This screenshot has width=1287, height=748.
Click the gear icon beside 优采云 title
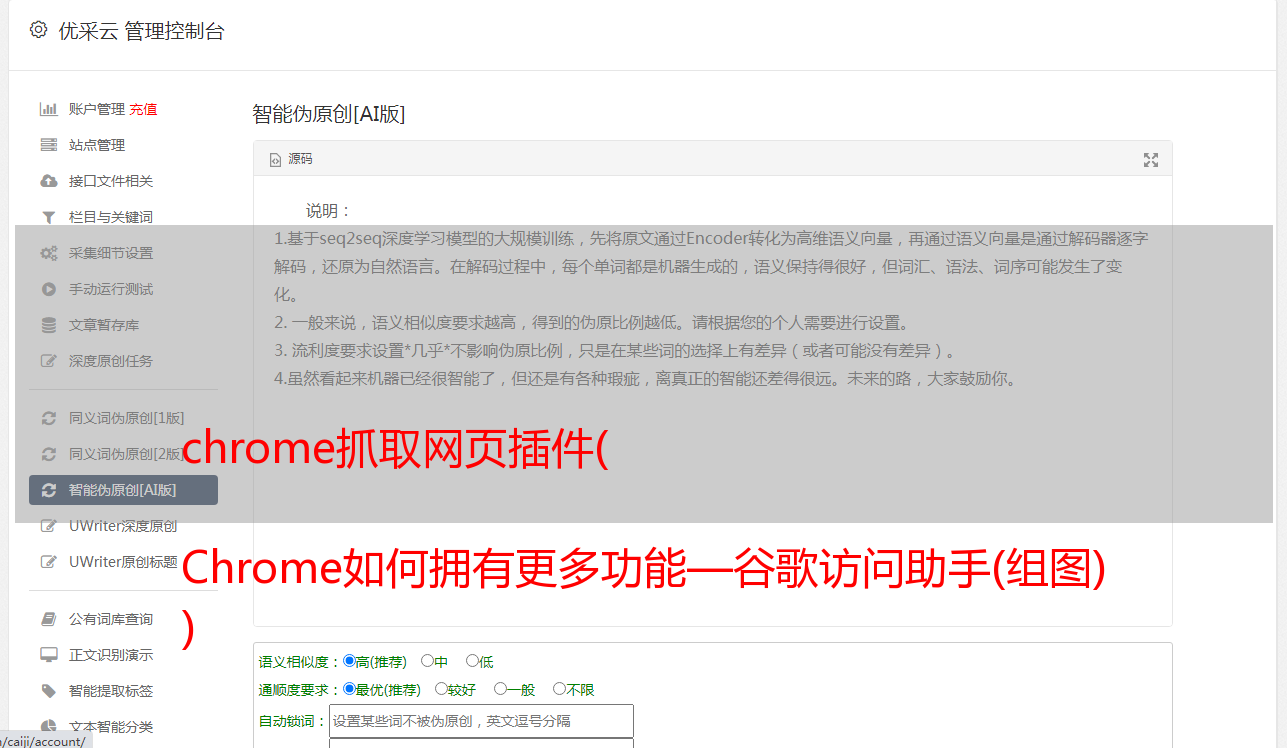coord(38,30)
